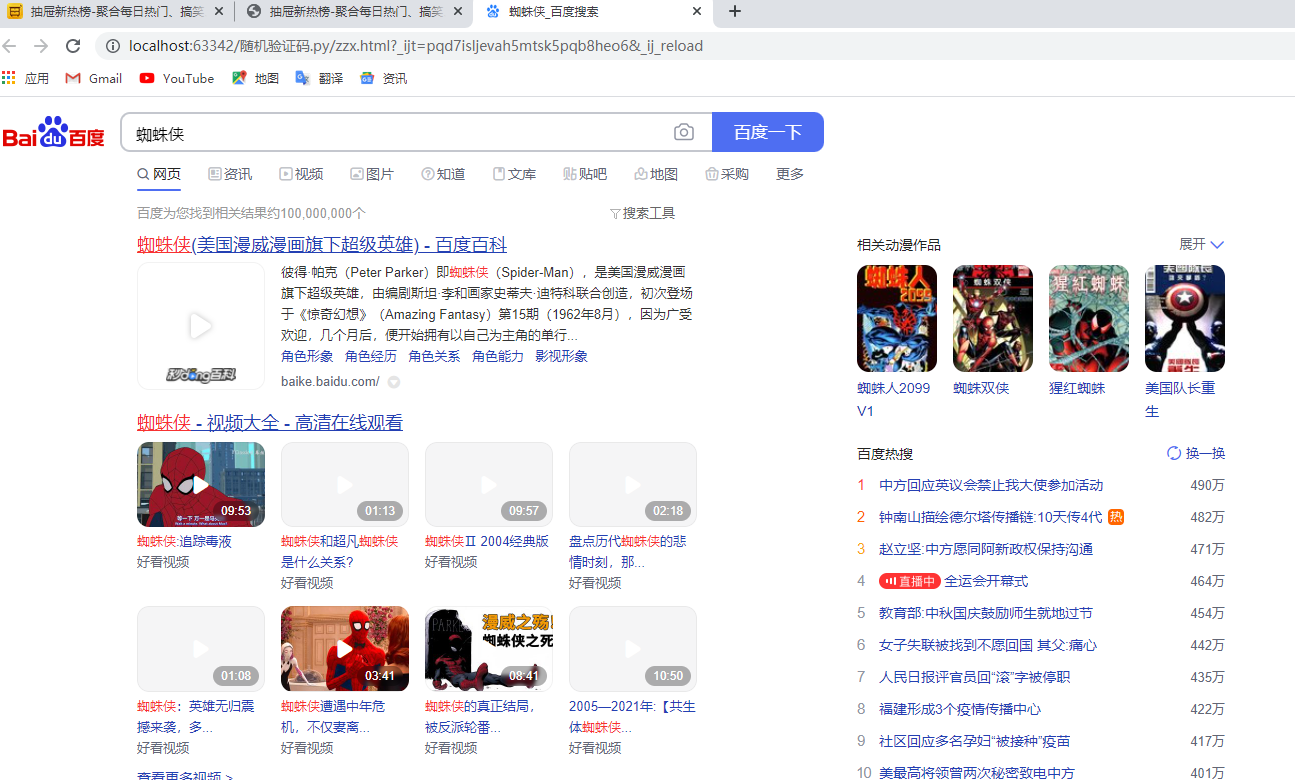Click the 直播中 live badge
This screenshot has width=1295, height=780.
coord(910,581)
